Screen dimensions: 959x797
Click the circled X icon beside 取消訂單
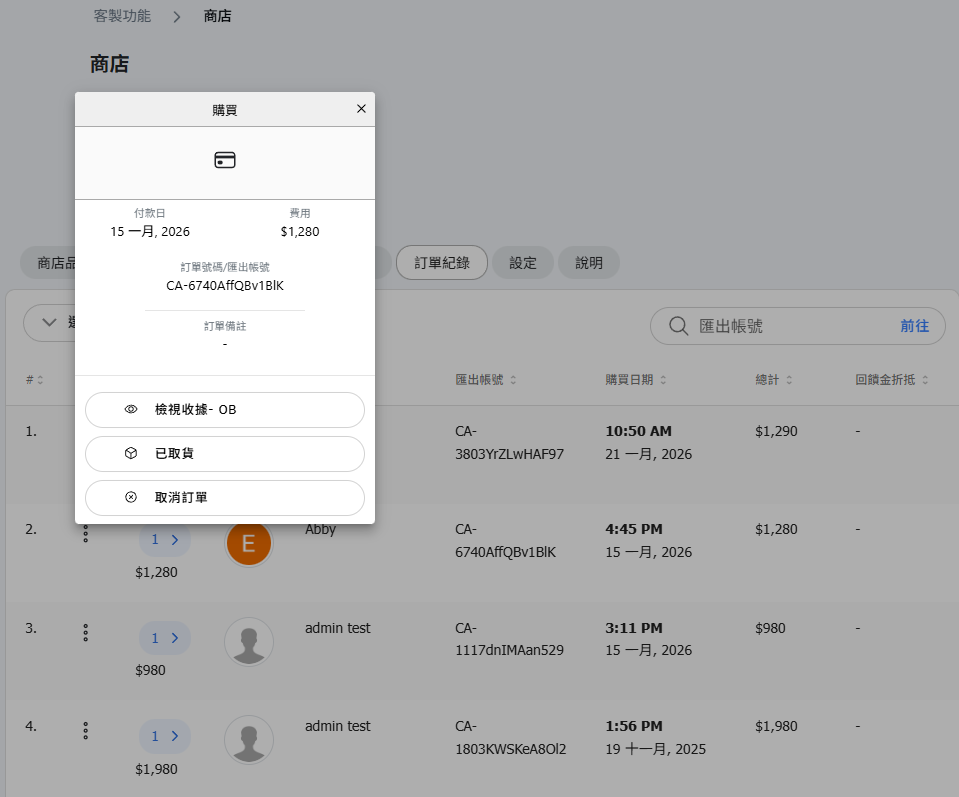pyautogui.click(x=131, y=498)
